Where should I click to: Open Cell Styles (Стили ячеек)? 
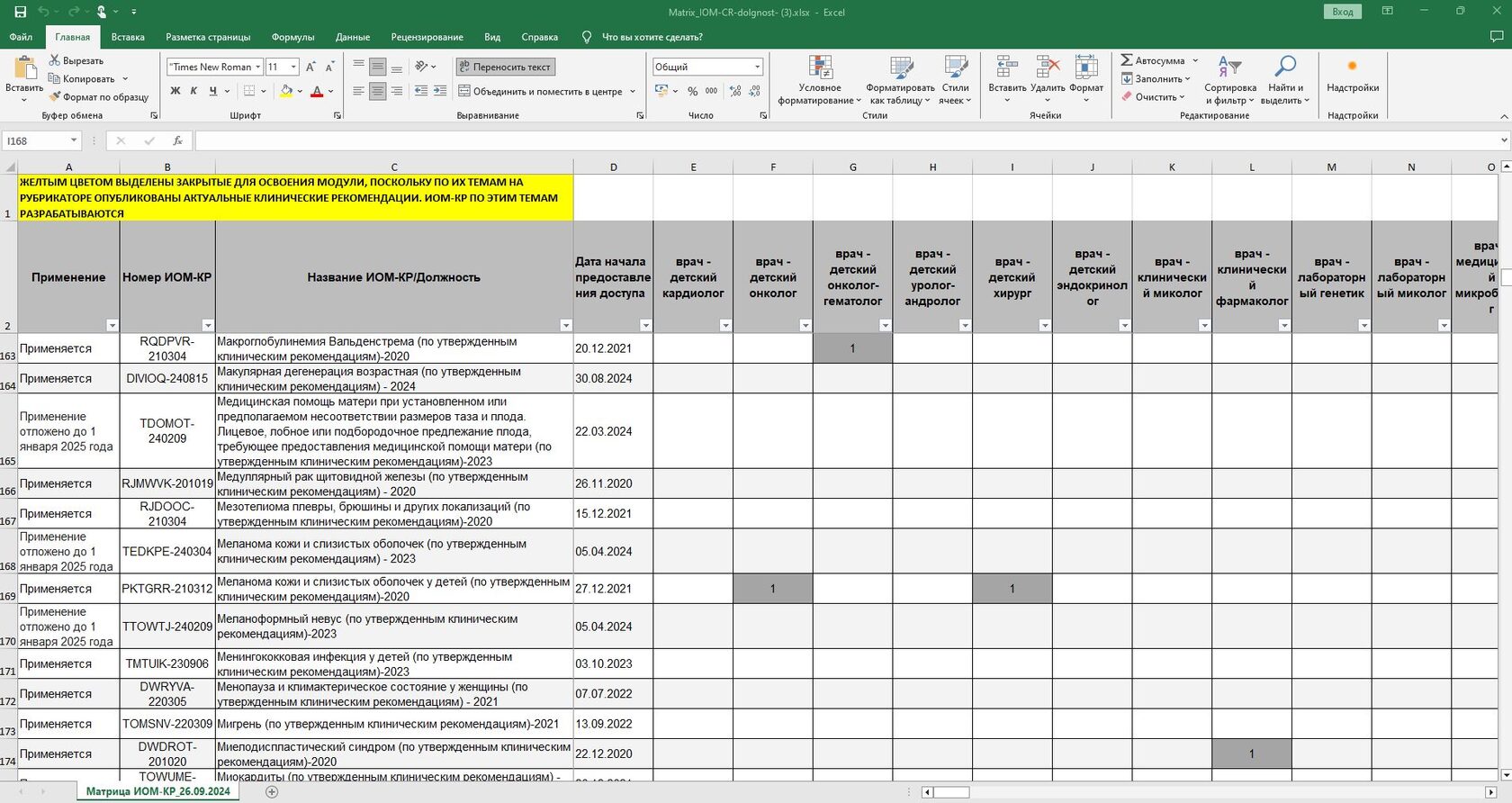point(955,80)
